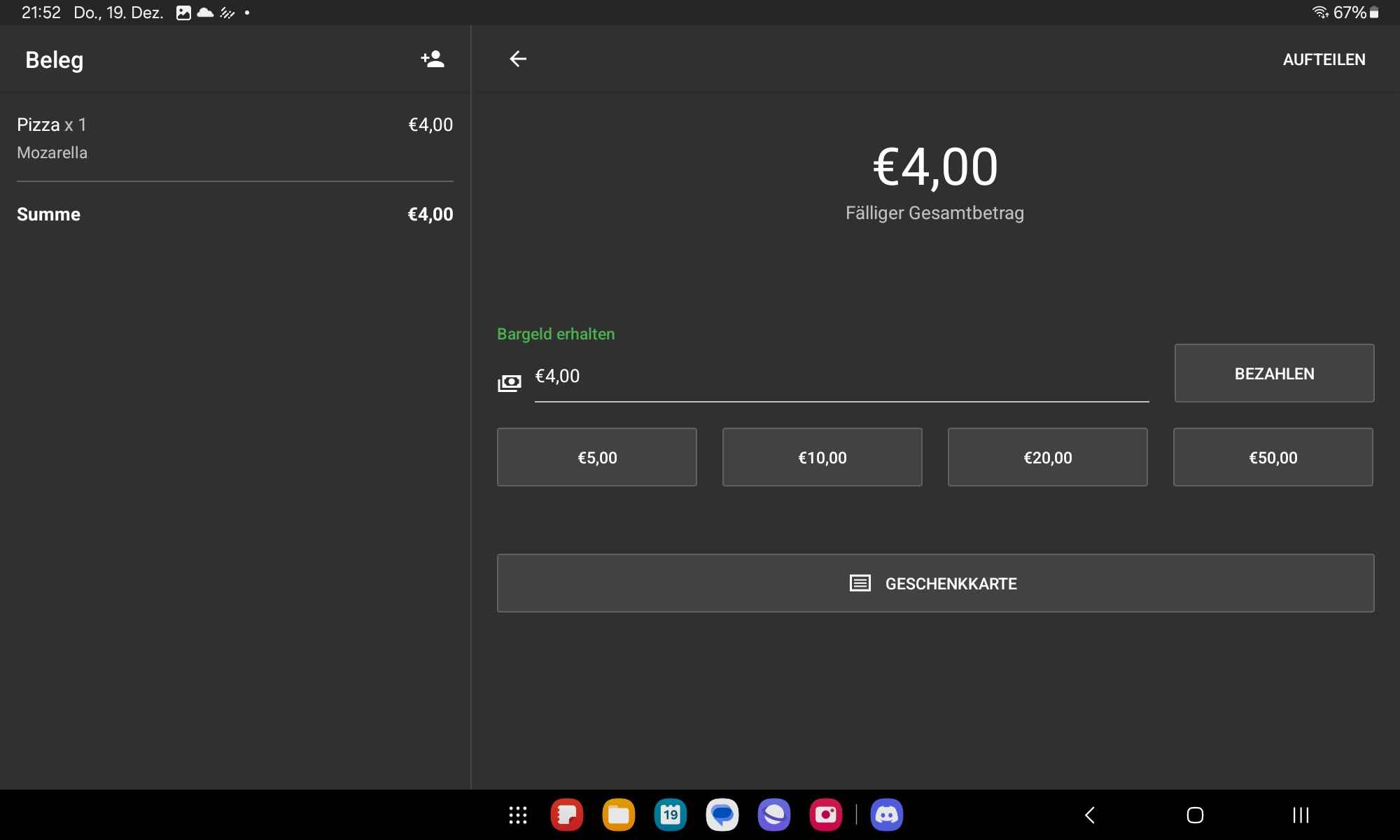Choose the €50,00 quick amount

[1273, 457]
